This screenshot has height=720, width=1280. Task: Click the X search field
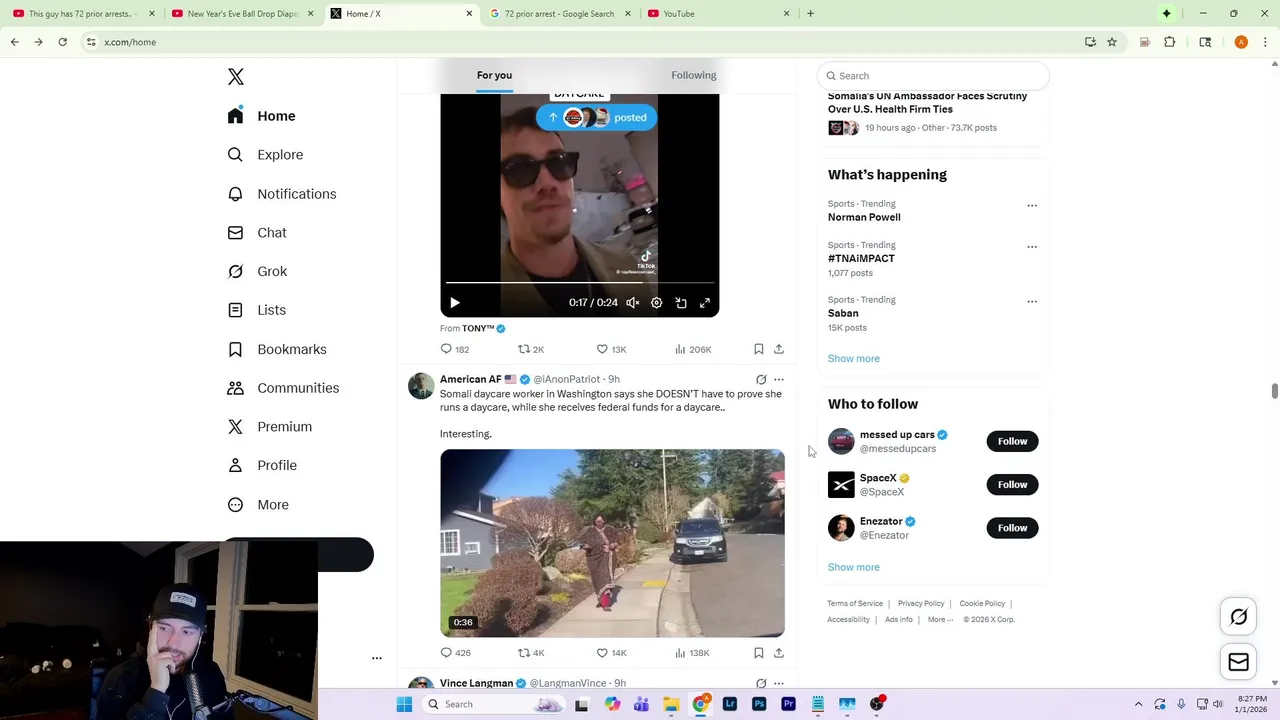point(933,76)
